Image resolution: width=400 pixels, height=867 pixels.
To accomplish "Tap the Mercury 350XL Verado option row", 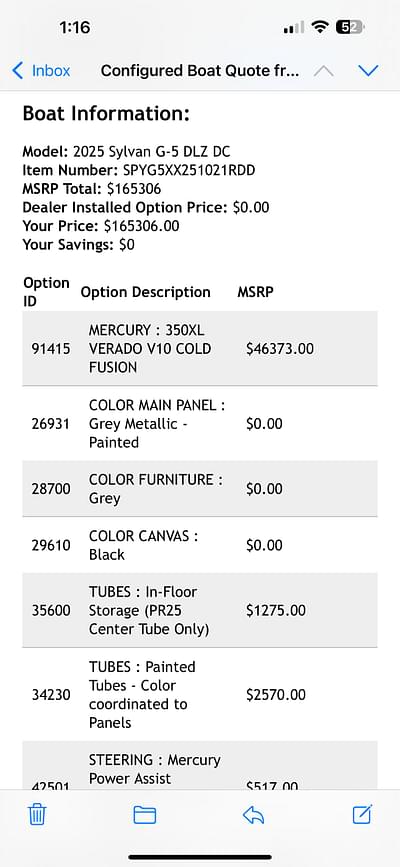I will coord(200,348).
